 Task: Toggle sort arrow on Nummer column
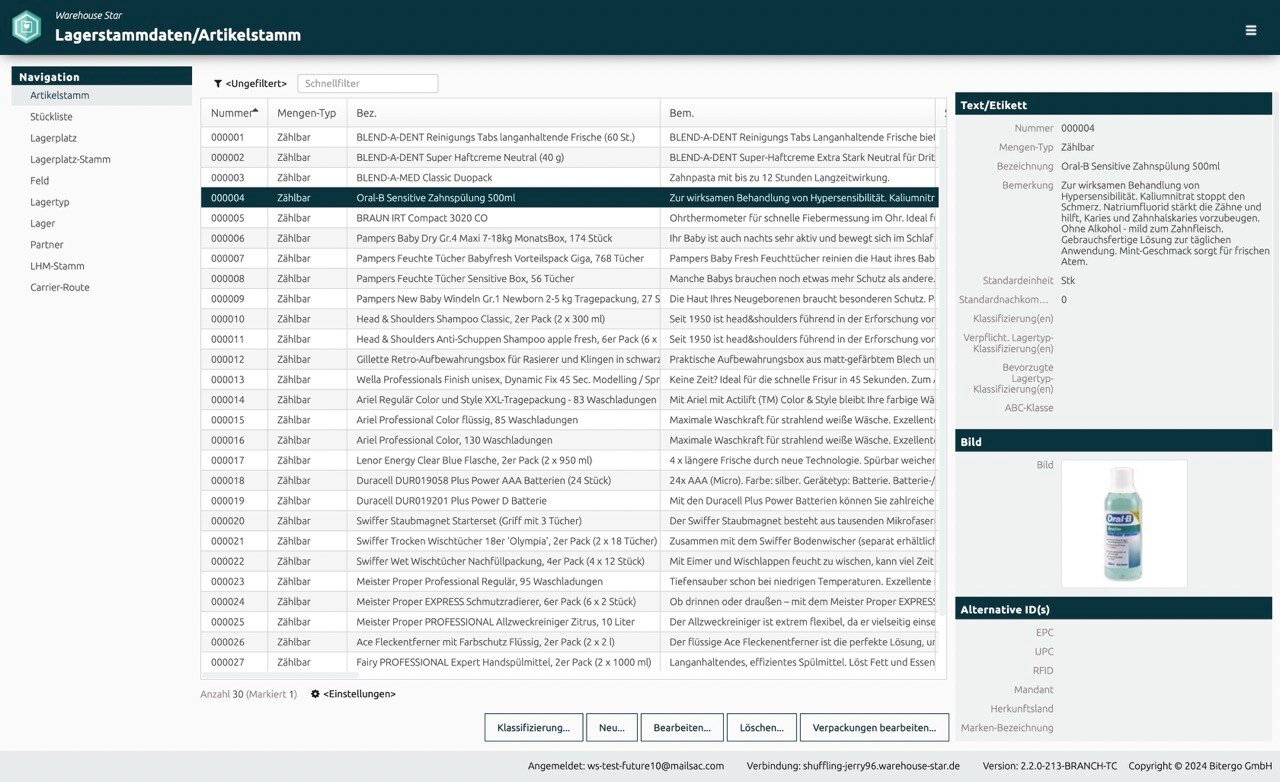click(x=255, y=111)
